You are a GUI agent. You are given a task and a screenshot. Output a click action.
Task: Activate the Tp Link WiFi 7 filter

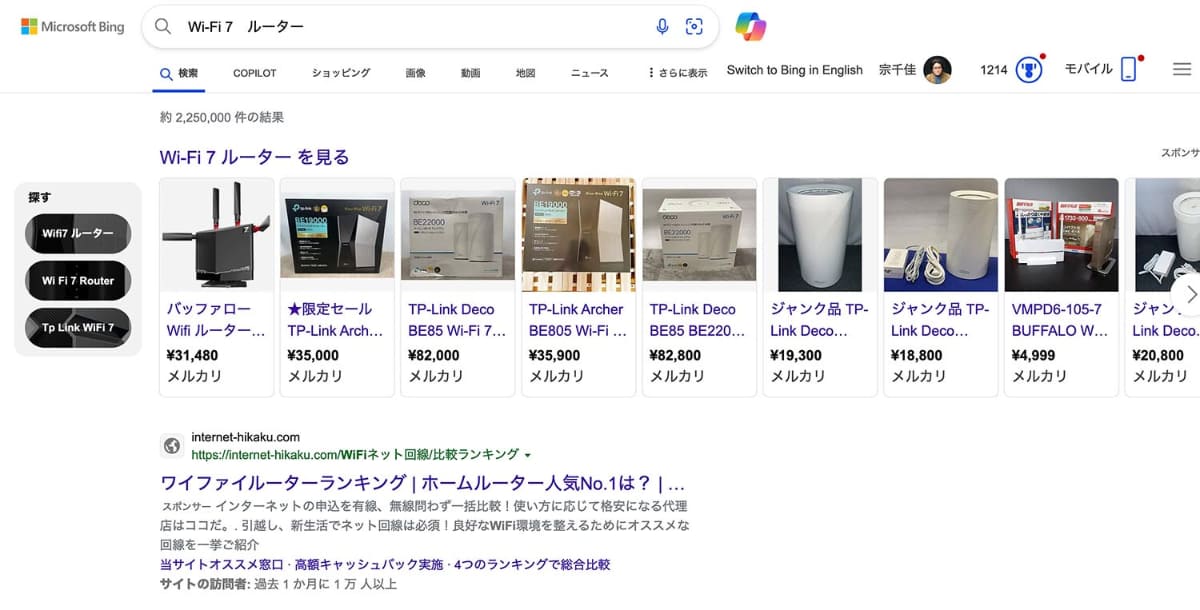pos(77,328)
